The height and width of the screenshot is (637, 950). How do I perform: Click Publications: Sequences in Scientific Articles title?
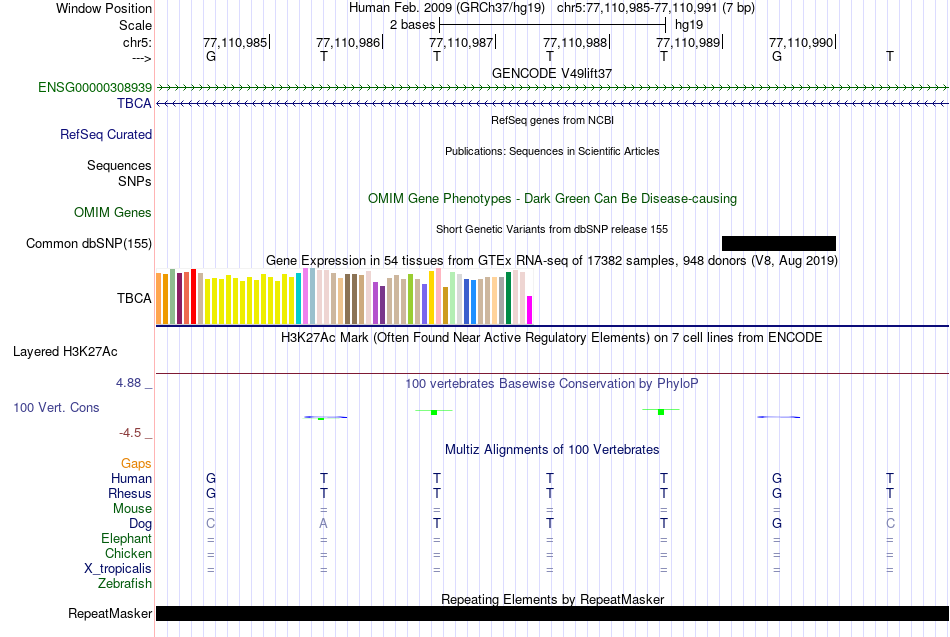[552, 151]
